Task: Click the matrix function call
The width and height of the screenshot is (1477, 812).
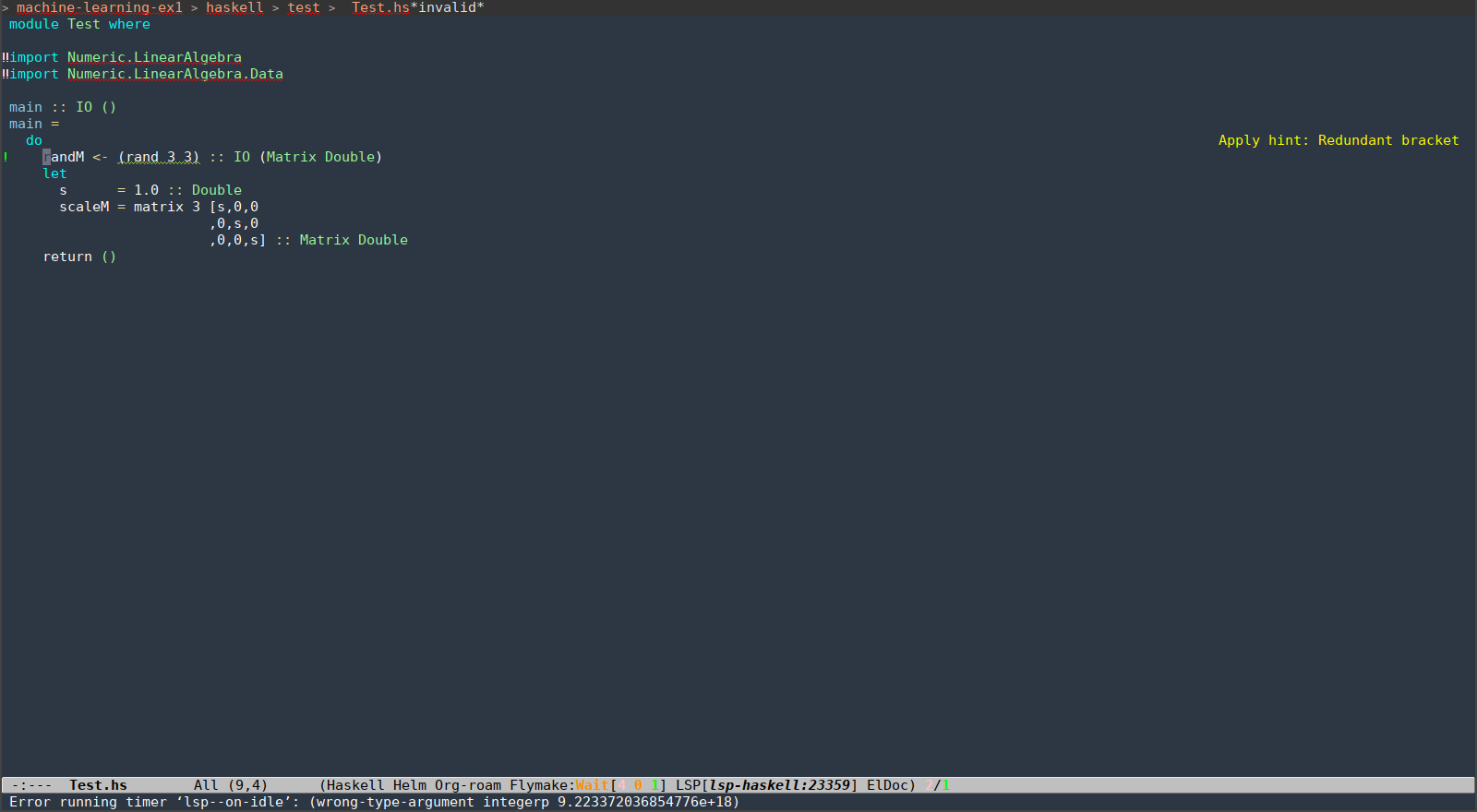Action: coord(159,207)
